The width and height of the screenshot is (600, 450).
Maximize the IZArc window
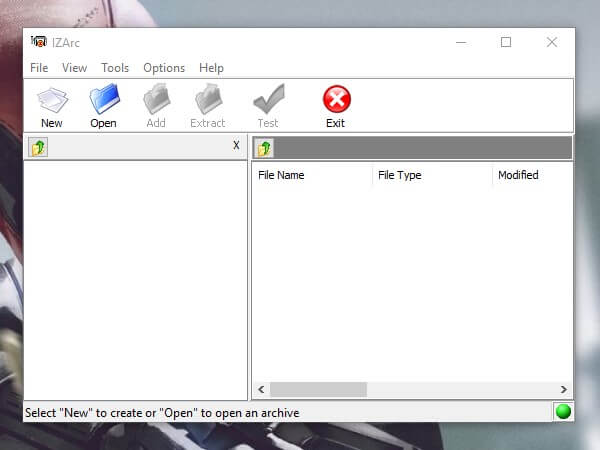506,42
